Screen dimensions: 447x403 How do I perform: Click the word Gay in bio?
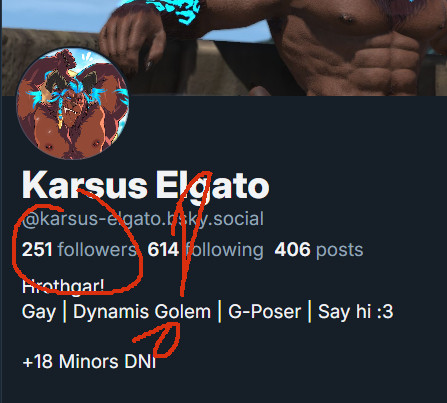39,312
